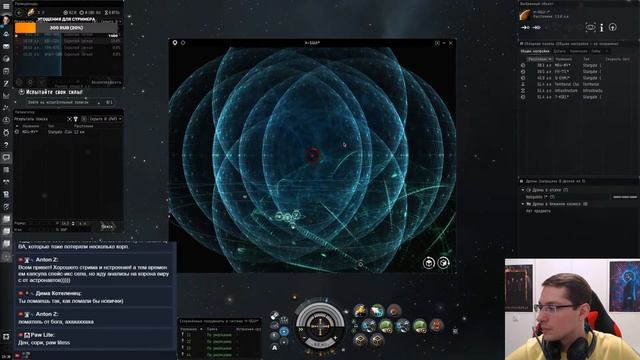This screenshot has height=360, width=640.
Task: Select the third overview tab
Action: [x=578, y=51]
